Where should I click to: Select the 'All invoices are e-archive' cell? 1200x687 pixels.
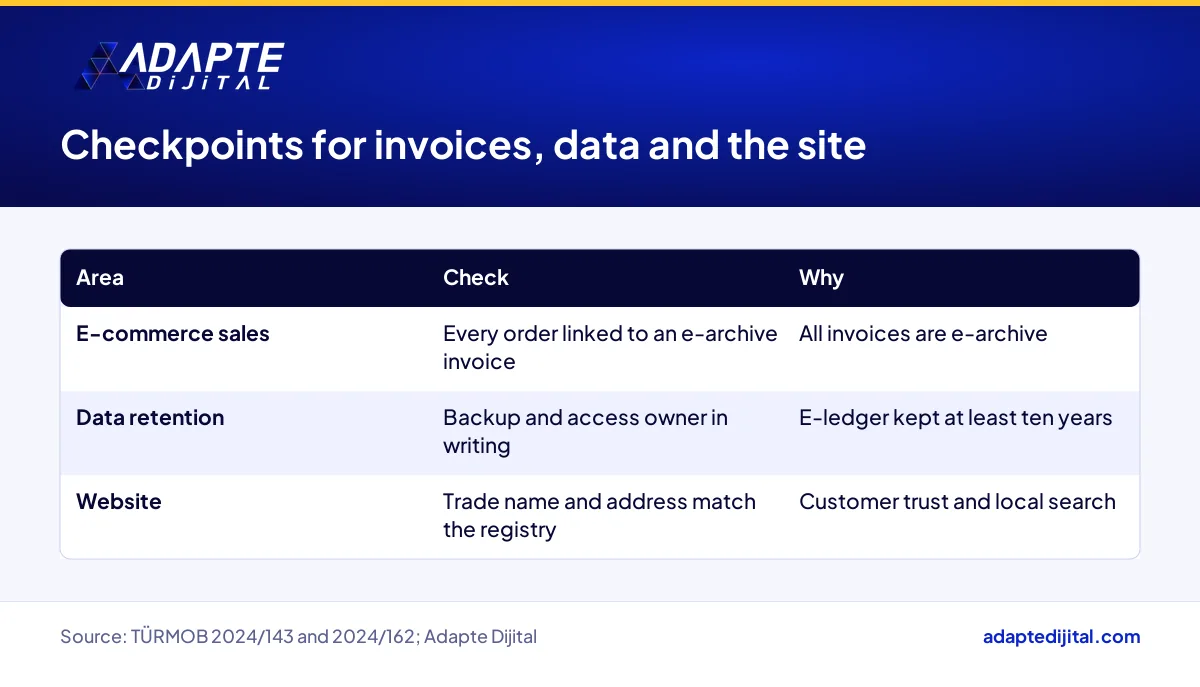point(923,334)
